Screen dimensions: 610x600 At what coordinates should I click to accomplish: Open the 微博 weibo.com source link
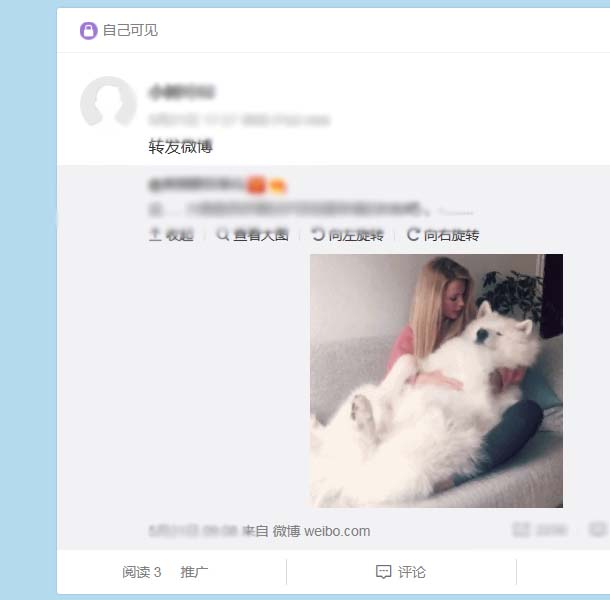point(321,531)
